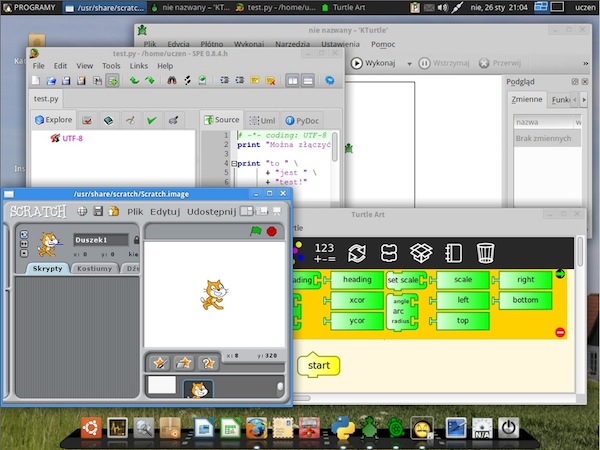Open the Tools menu in SPE
This screenshot has width=600, height=450.
pos(111,66)
